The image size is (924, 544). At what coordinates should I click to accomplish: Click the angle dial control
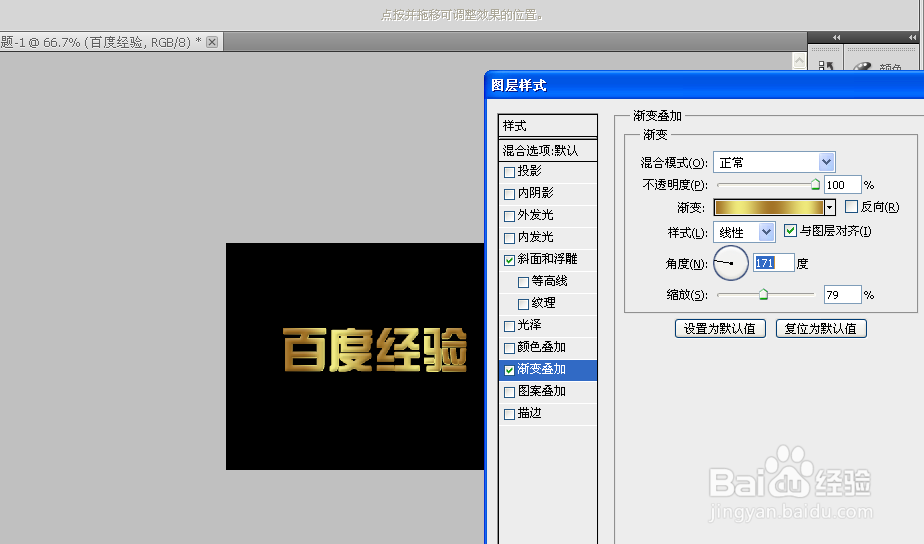click(731, 263)
